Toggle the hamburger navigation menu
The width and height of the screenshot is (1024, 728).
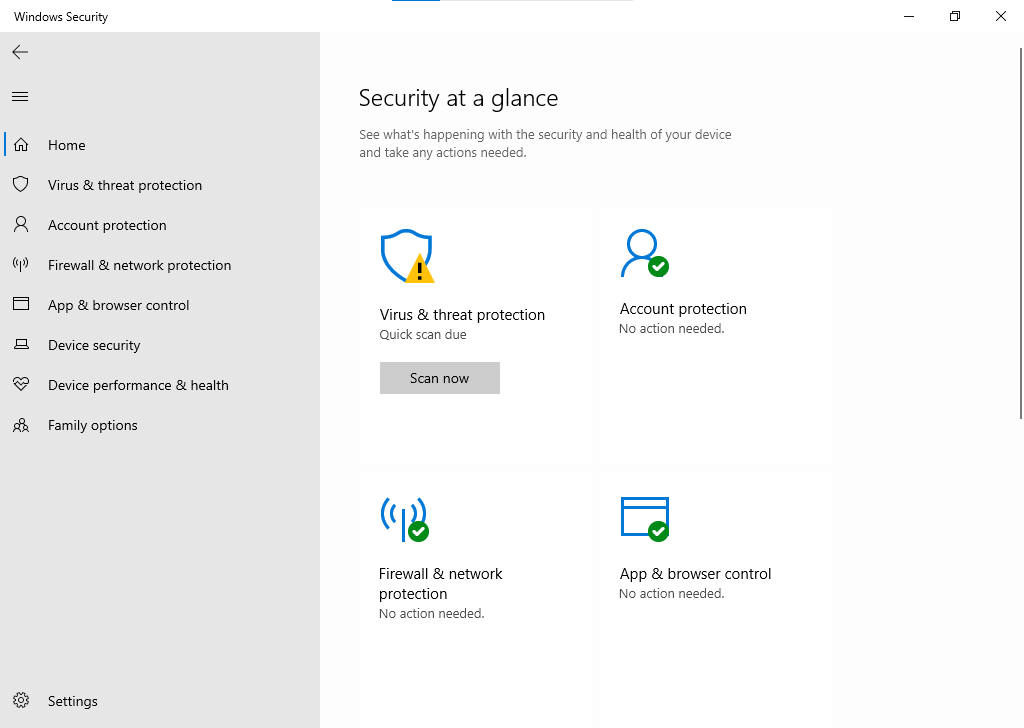[20, 97]
